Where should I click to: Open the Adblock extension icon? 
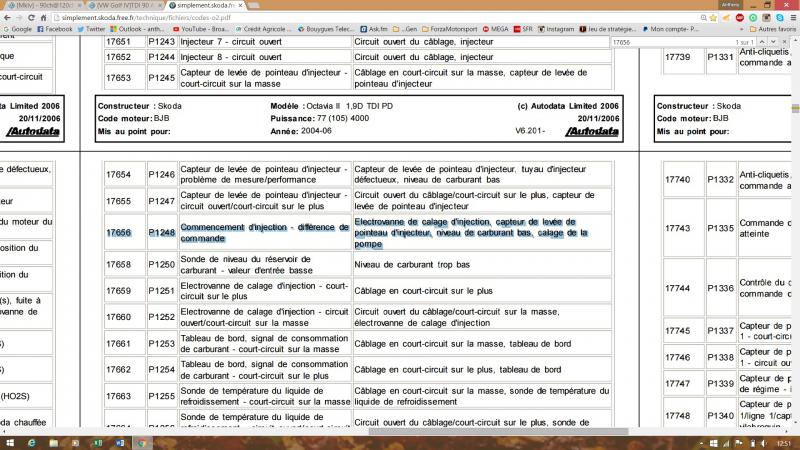(740, 17)
